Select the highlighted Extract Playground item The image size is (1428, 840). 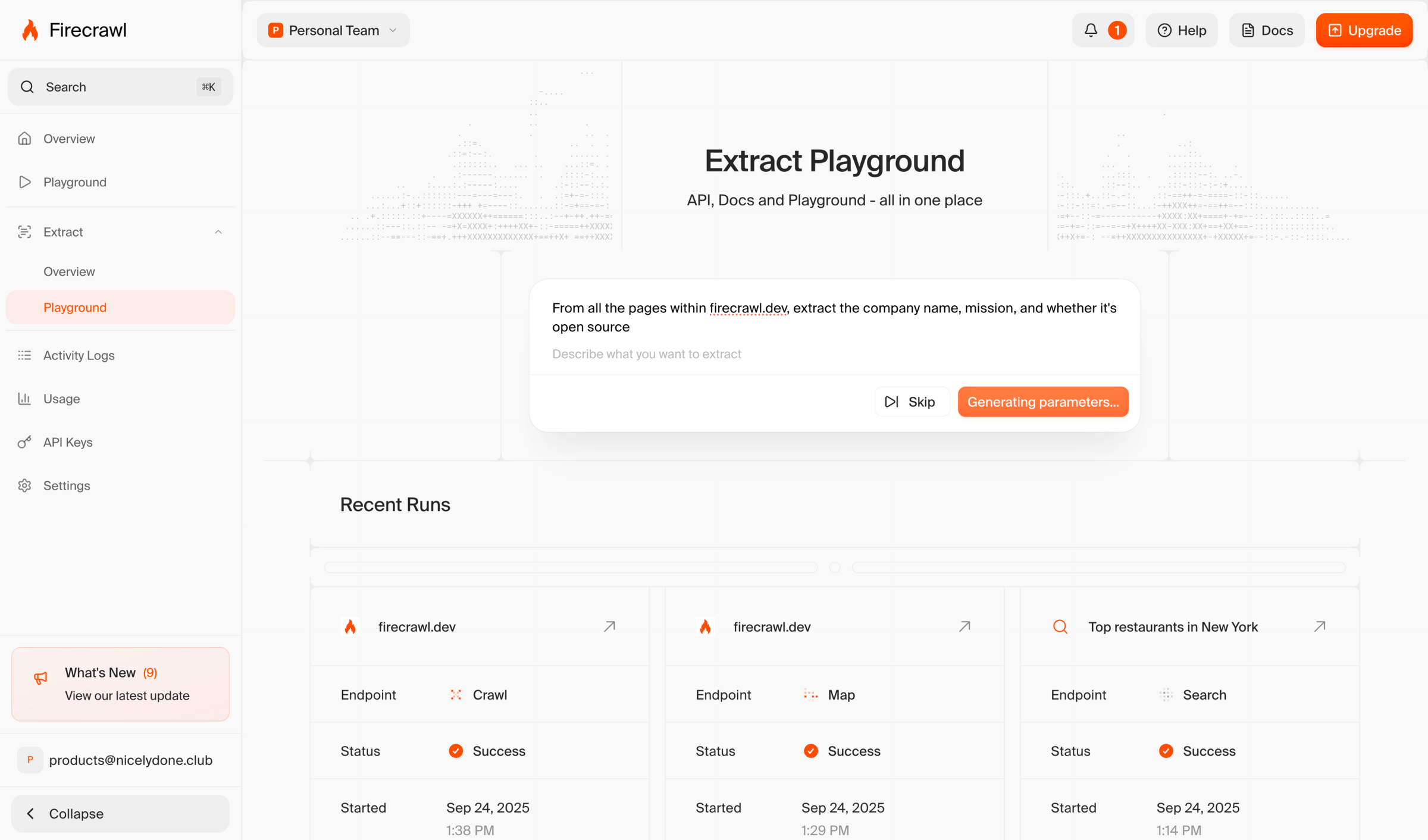coord(120,308)
